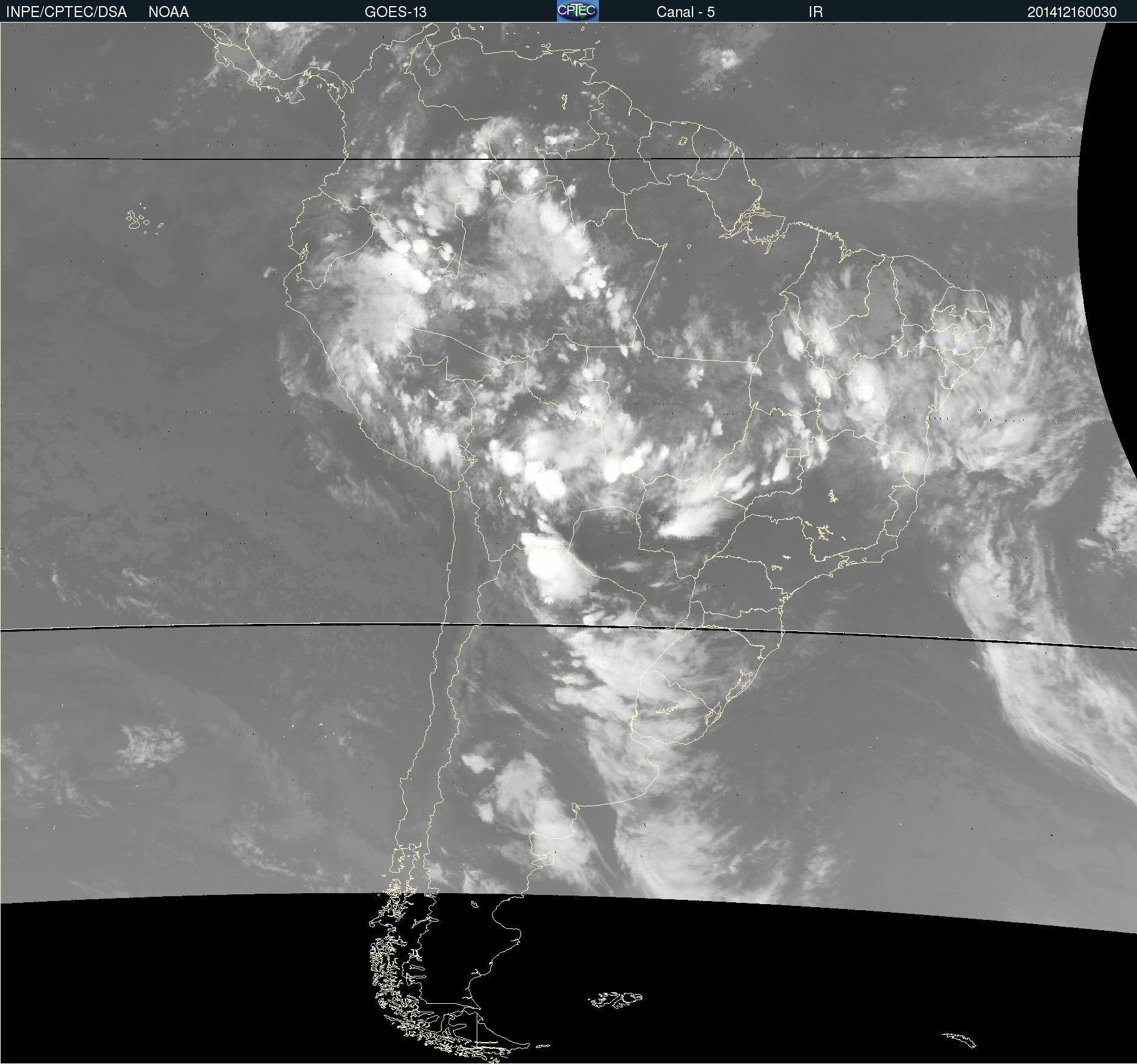Click the GOES-13 satellite label
Image resolution: width=1137 pixels, height=1064 pixels.
396,12
